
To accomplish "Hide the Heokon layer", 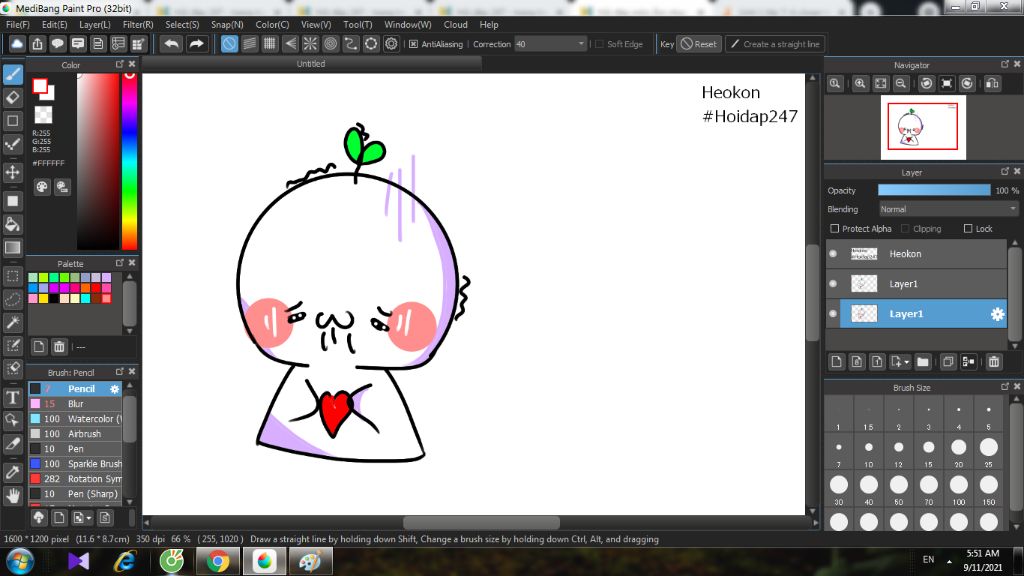I will tap(833, 253).
